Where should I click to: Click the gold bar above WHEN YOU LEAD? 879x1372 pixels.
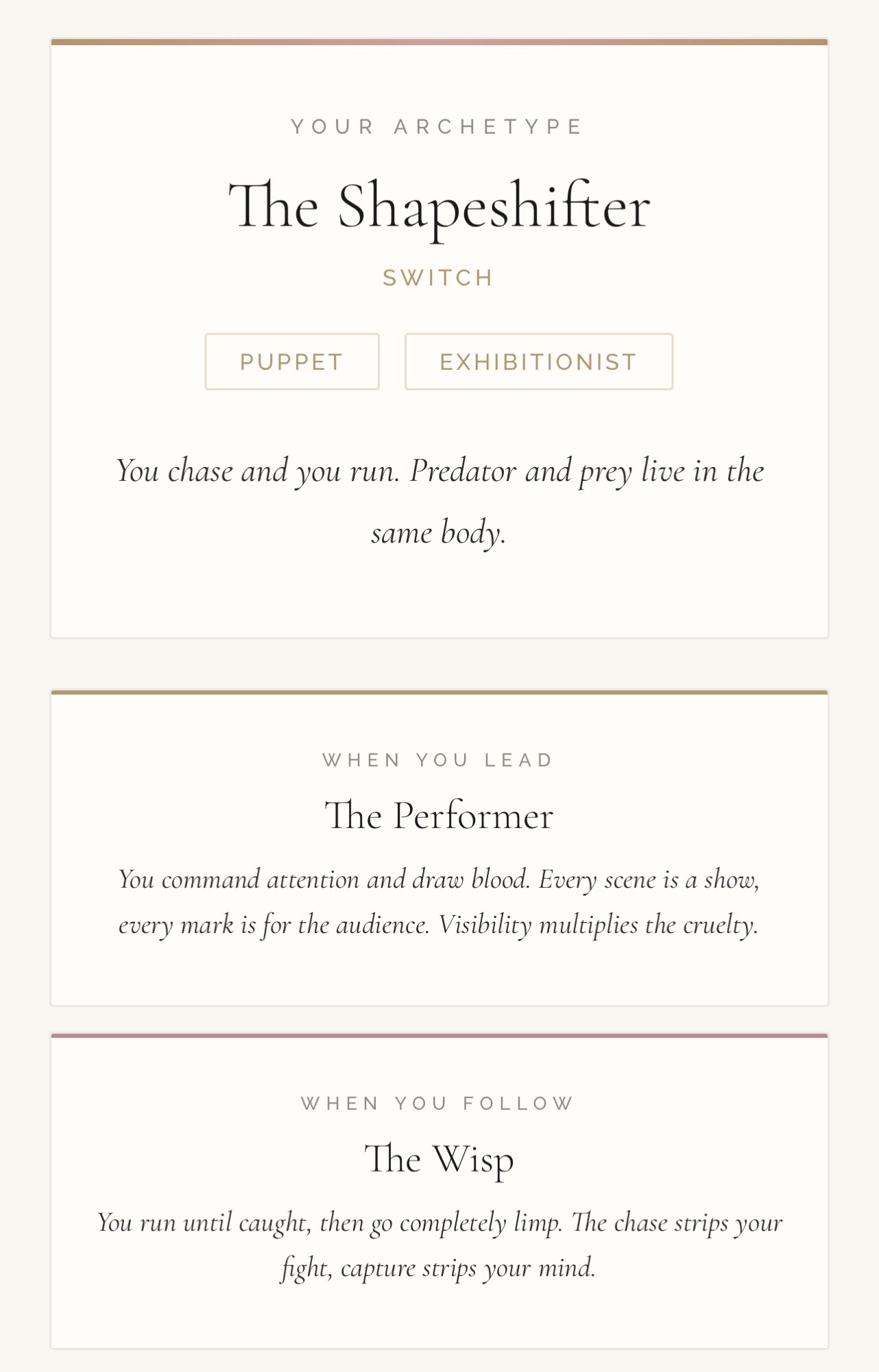pos(439,693)
